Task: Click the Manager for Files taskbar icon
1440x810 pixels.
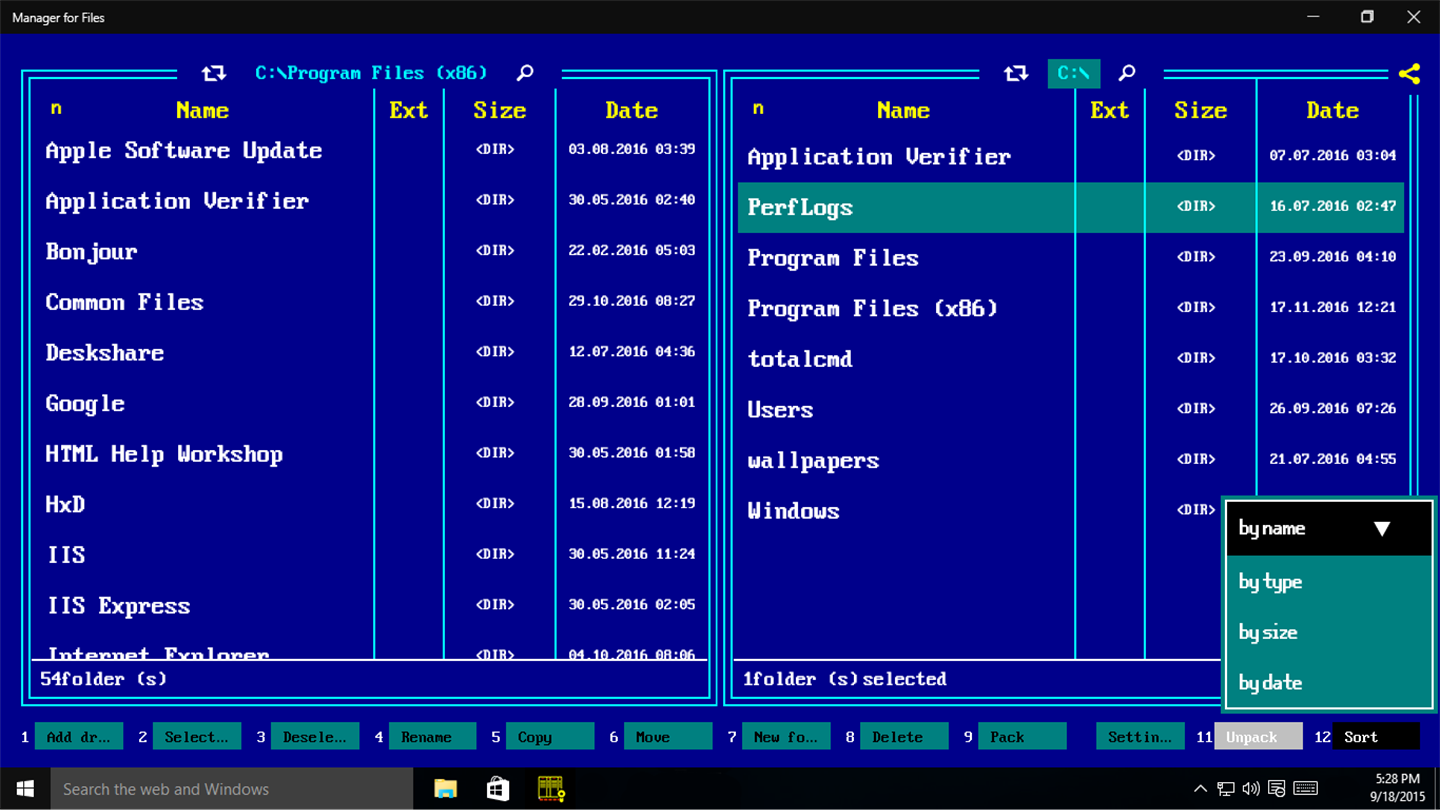Action: point(551,789)
